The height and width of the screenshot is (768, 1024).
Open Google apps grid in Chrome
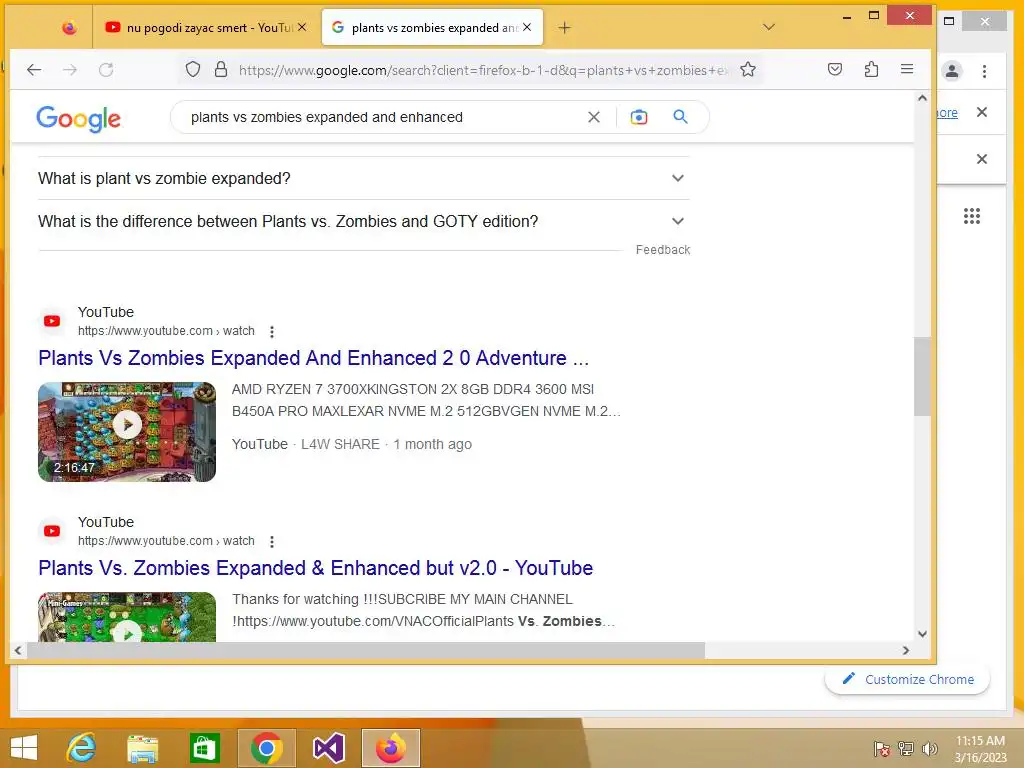point(972,216)
